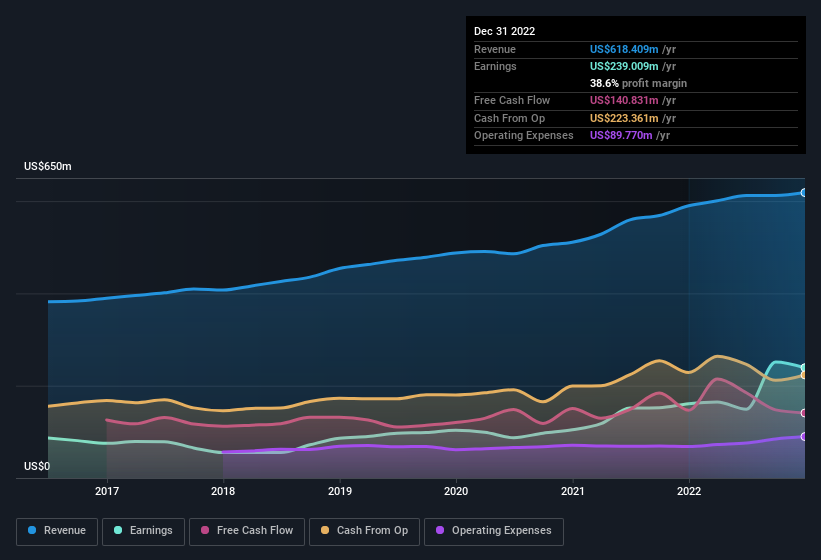Click the US$223.361m cash from op value
The width and height of the screenshot is (821, 560).
pos(624,118)
